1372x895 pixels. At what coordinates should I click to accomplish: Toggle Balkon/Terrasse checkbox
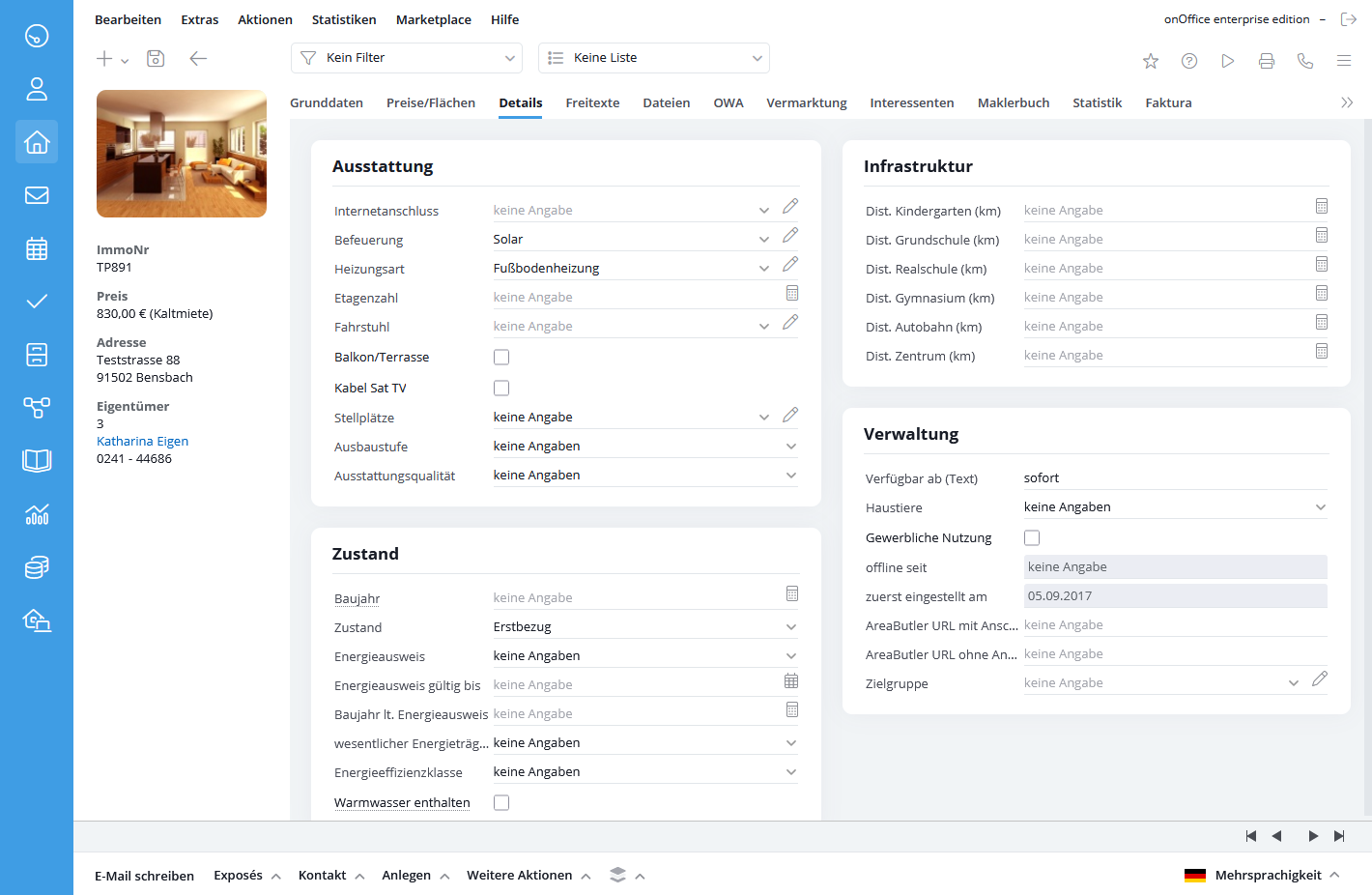(501, 358)
